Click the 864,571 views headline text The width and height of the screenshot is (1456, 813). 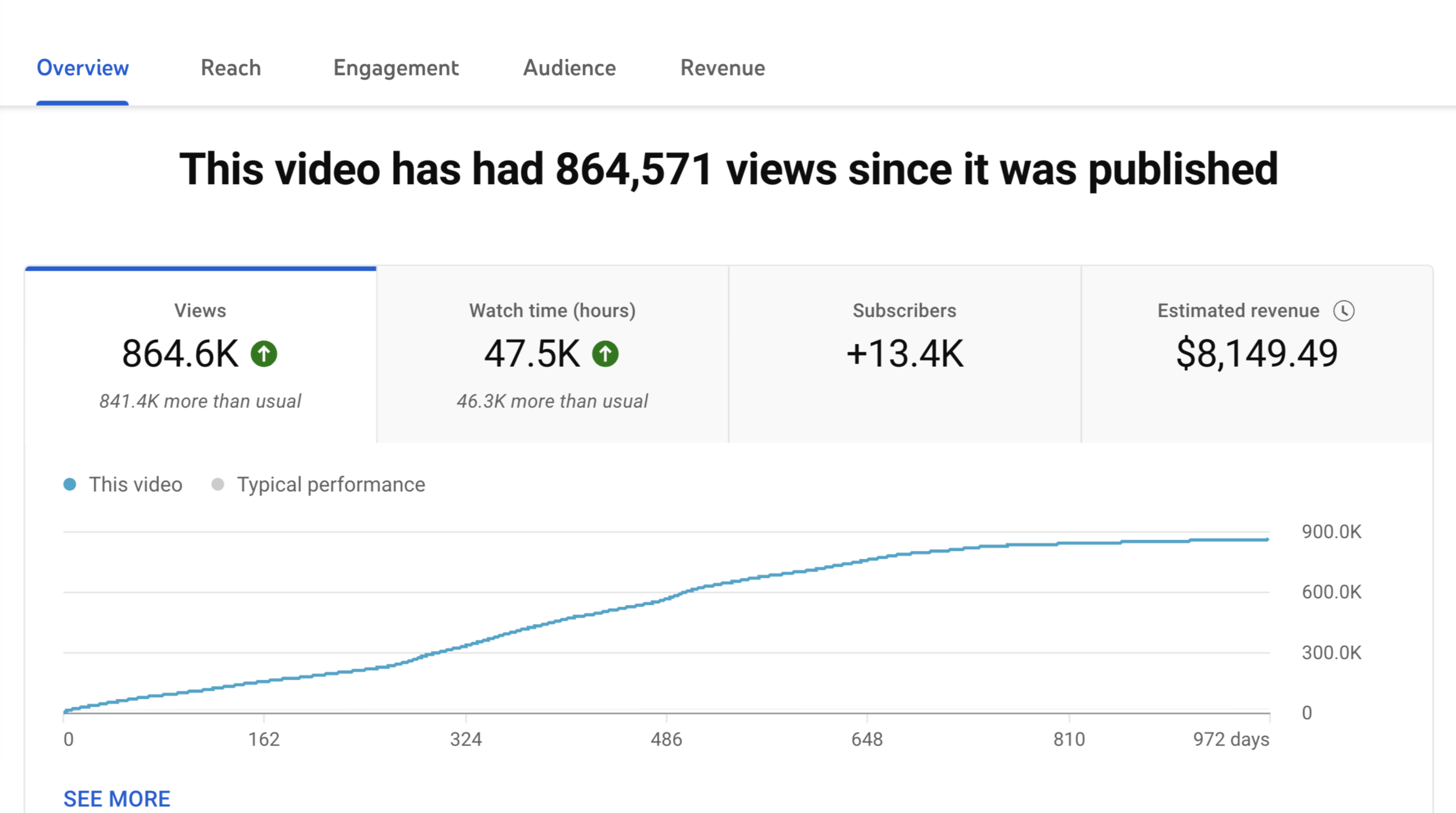(x=728, y=169)
